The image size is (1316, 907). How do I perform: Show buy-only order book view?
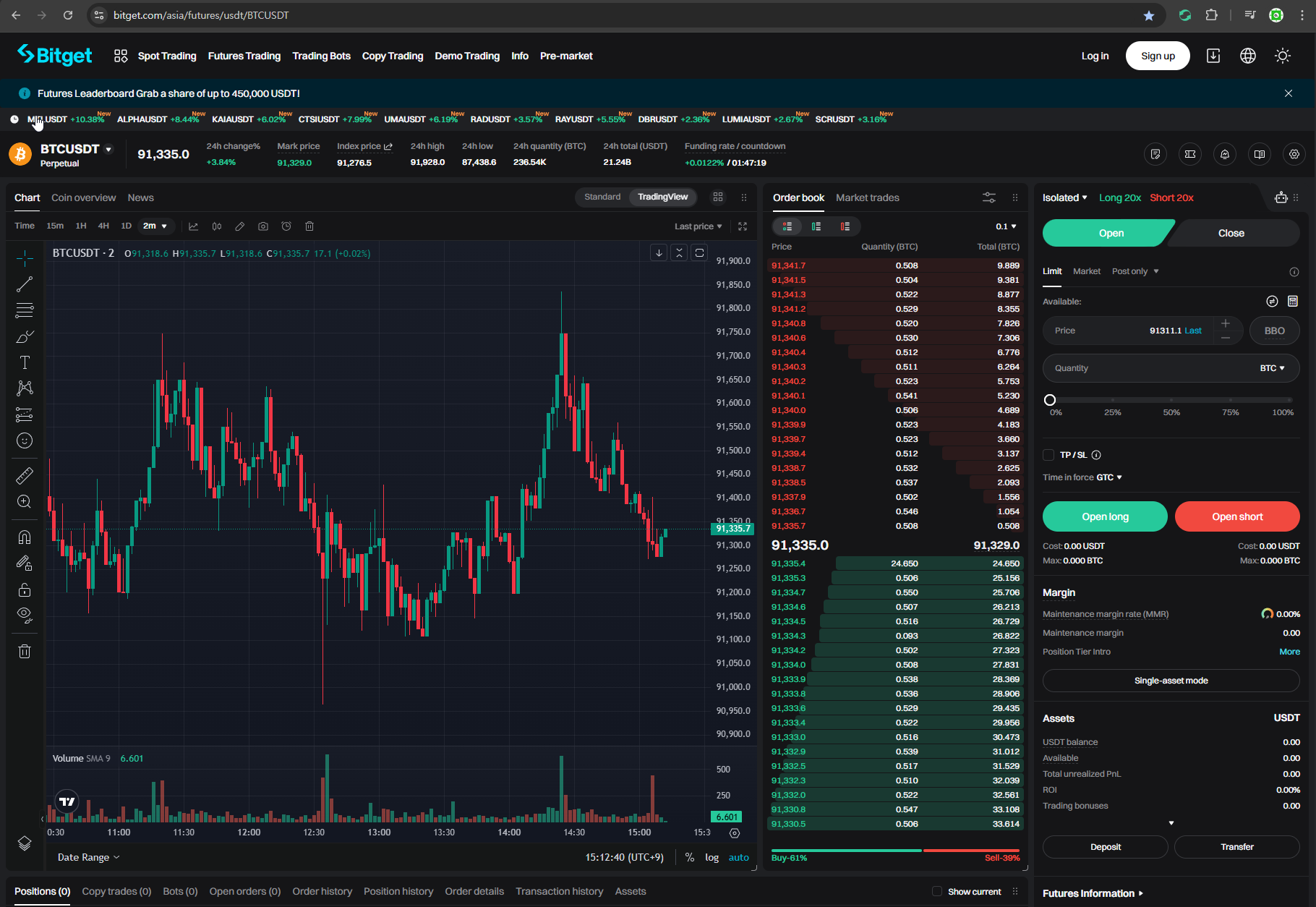(x=816, y=226)
